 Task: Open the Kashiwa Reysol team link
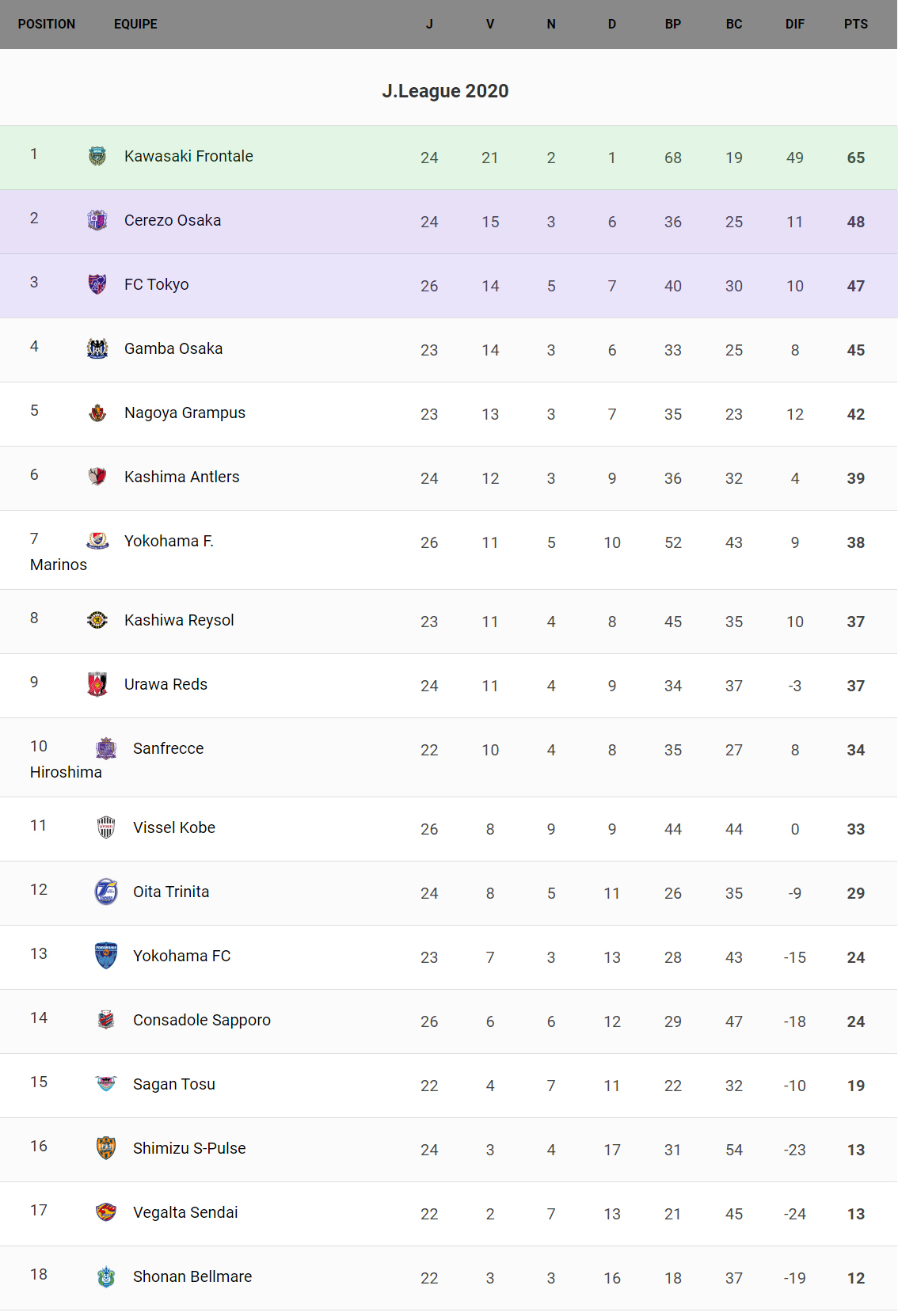[179, 620]
